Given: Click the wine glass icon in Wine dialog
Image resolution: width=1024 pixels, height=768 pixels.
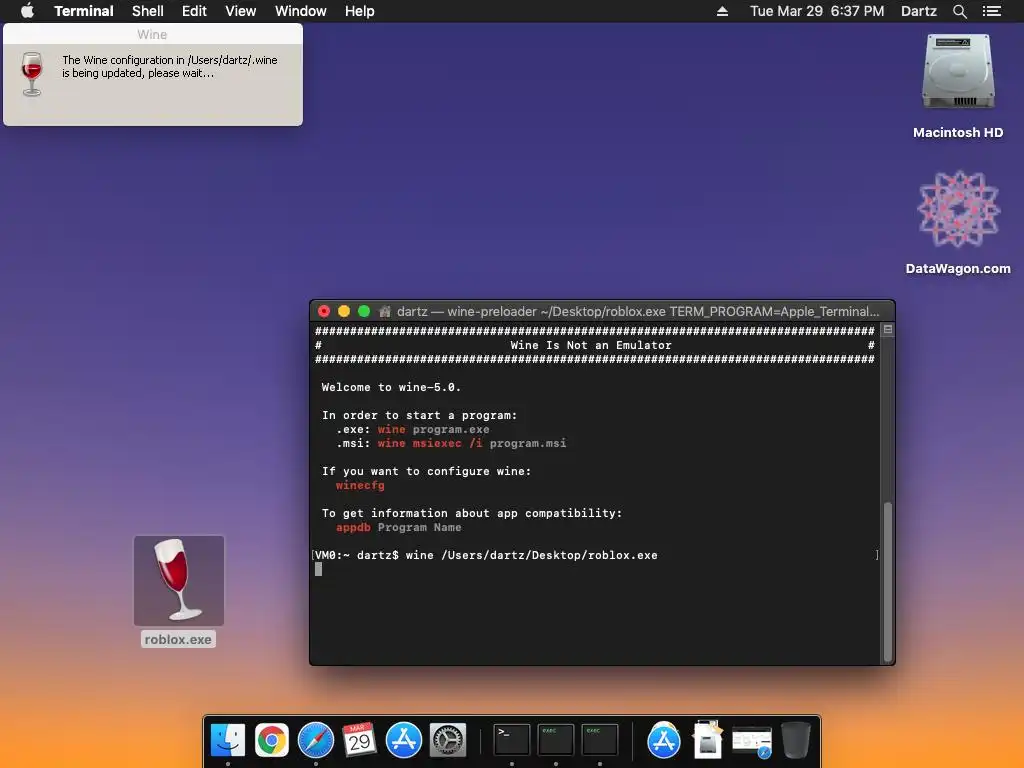Looking at the screenshot, I should click(31, 74).
